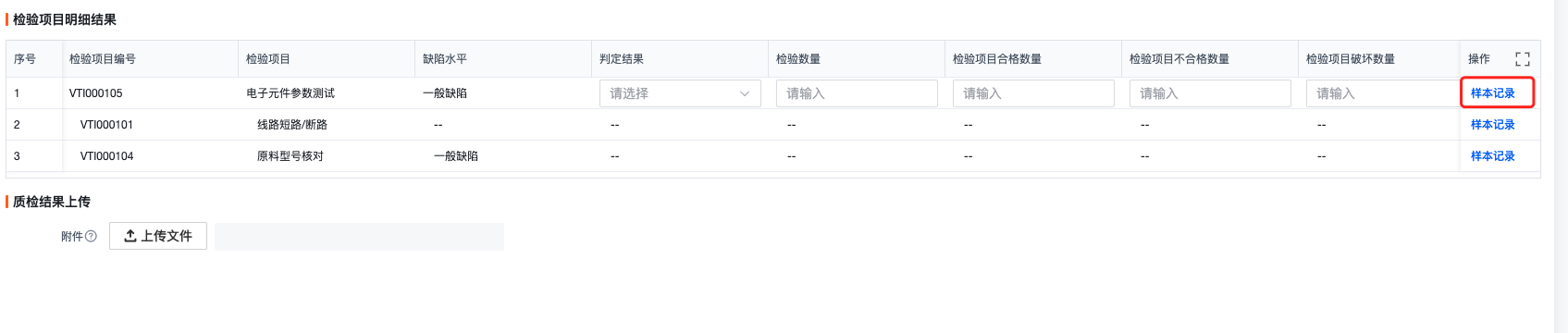Open 样本记录 for VTI000101 row
Screen dimensions: 1568x333
[1493, 125]
